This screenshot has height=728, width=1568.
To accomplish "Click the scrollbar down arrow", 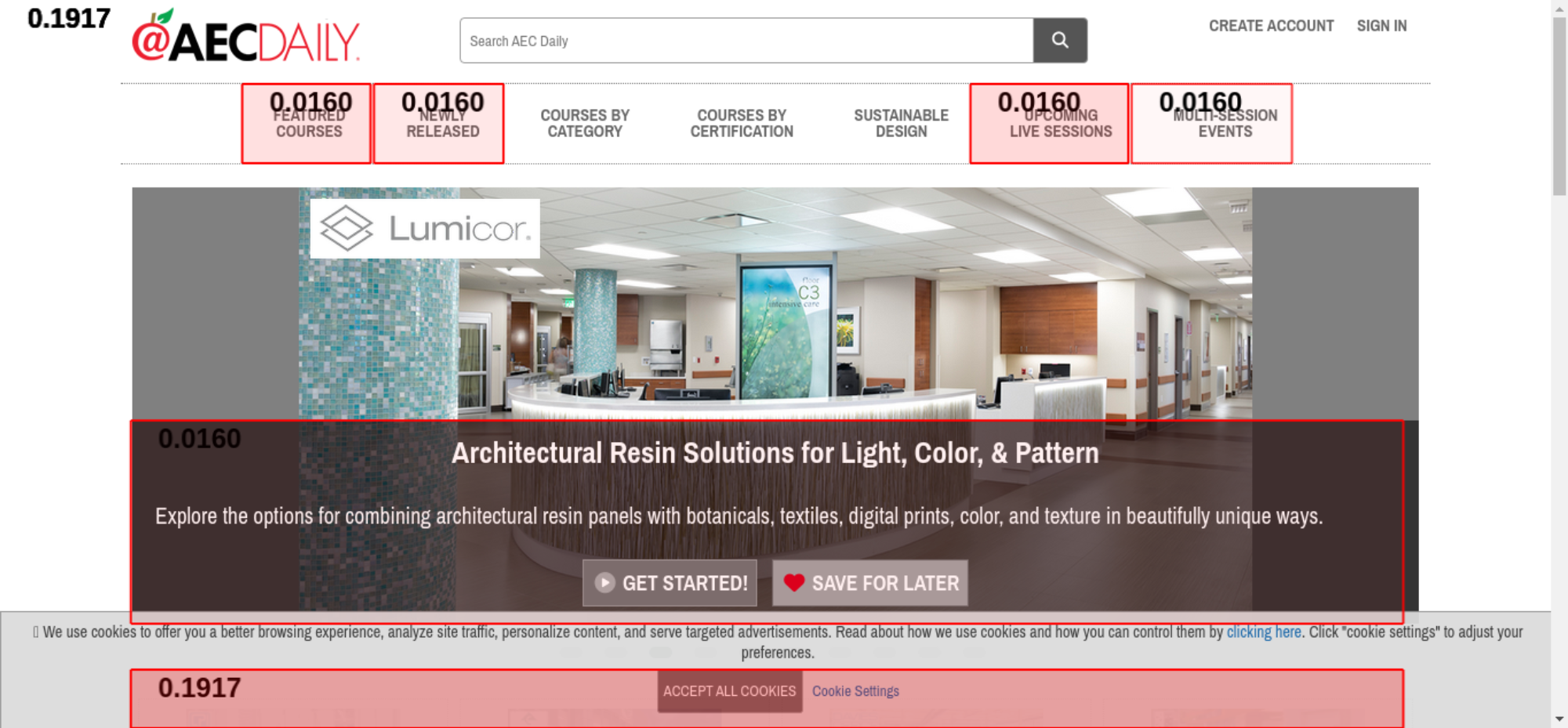I will [x=1559, y=719].
